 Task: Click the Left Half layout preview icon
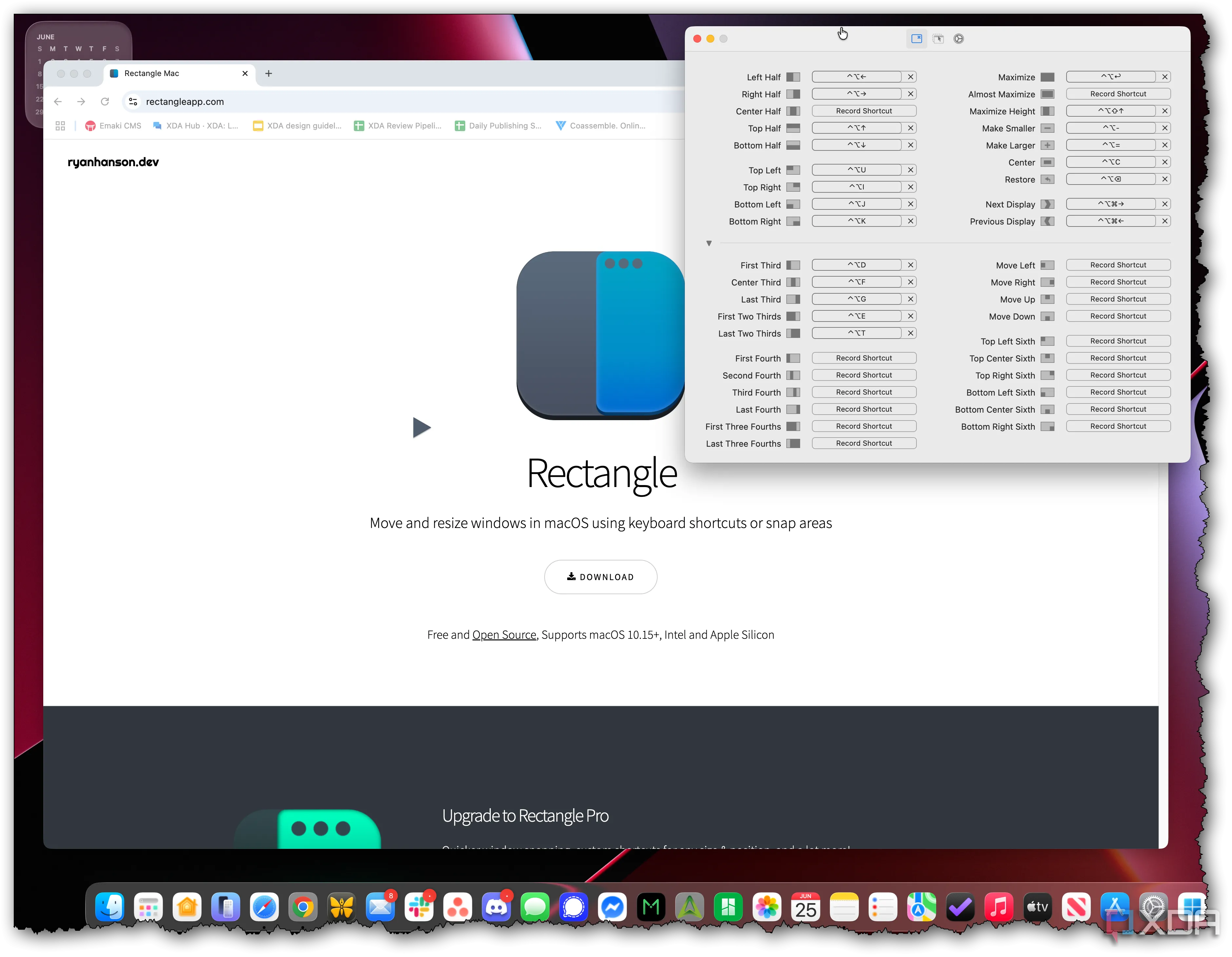click(x=794, y=77)
